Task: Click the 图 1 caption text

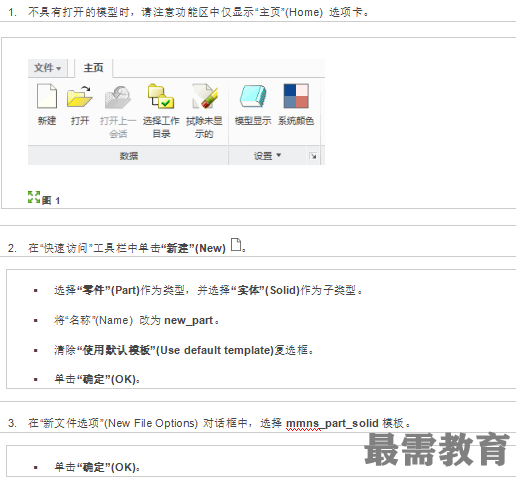Action: pos(51,200)
